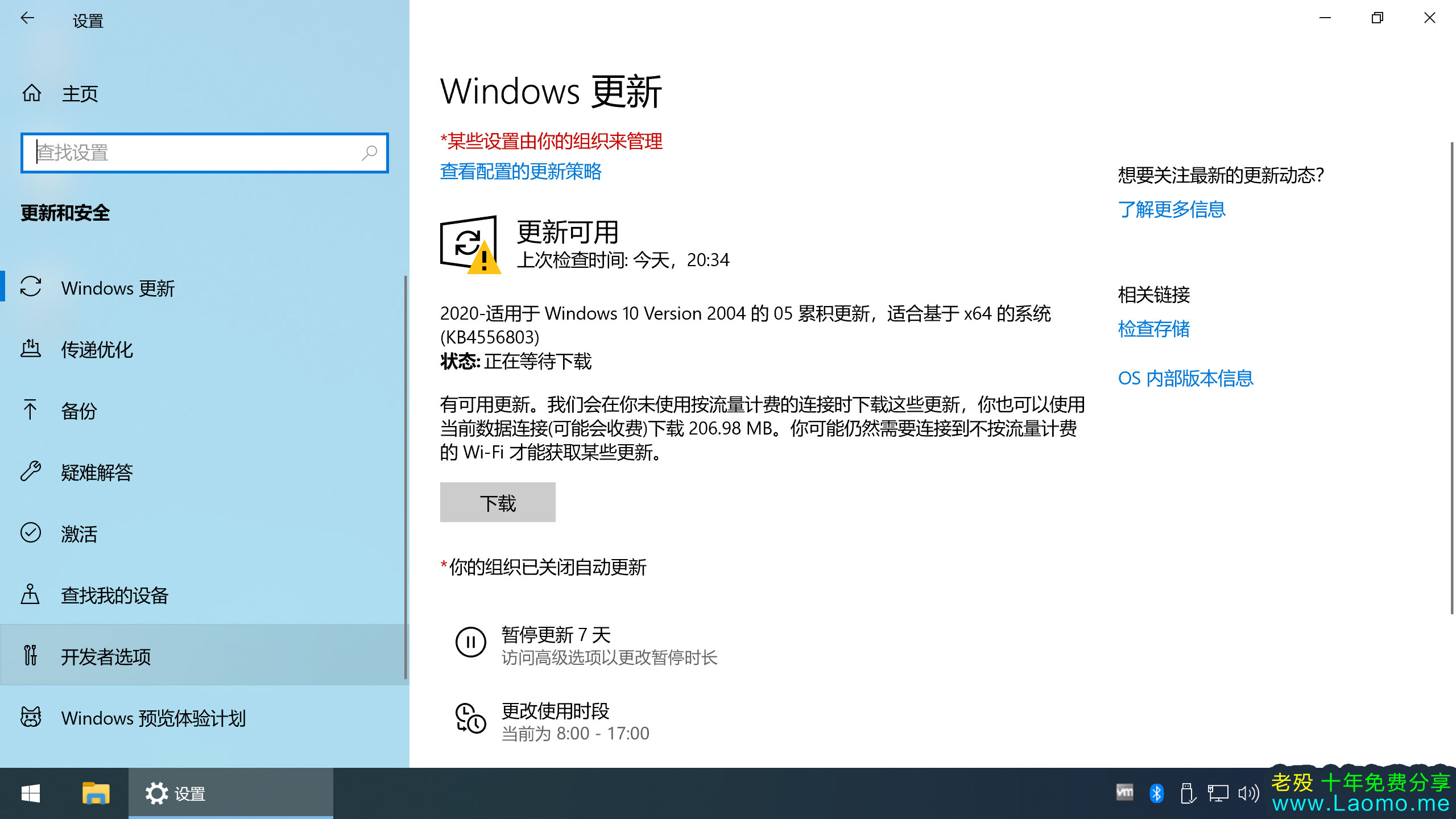Click the Bluetooth tray icon
This screenshot has width=1456, height=819.
(x=1156, y=793)
